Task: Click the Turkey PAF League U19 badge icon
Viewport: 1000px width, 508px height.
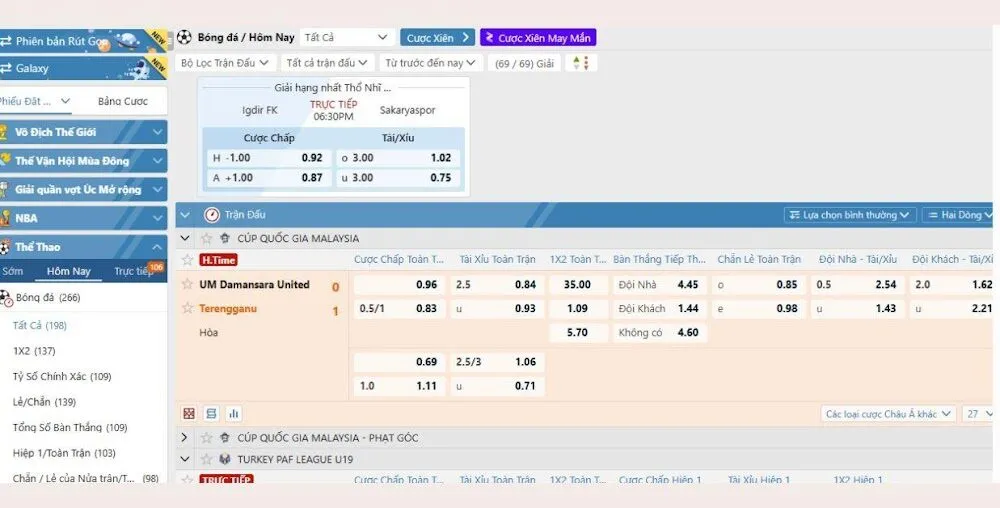Action: (x=225, y=460)
